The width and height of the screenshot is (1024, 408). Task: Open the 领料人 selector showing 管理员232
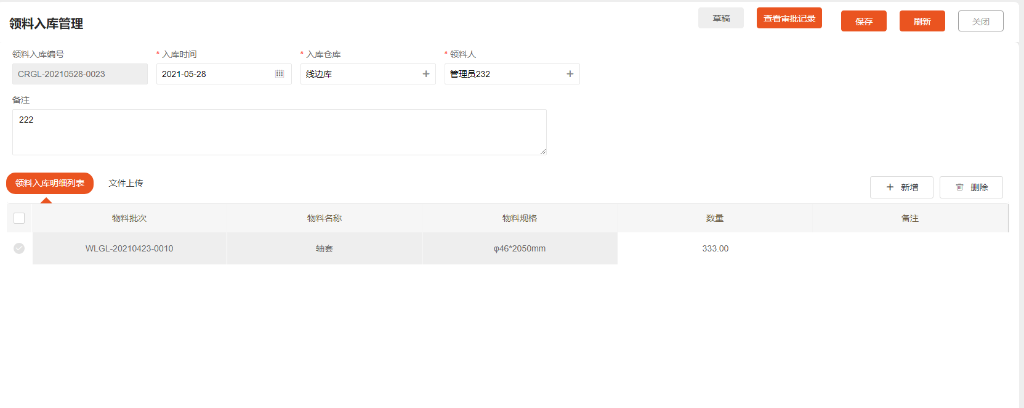pyautogui.click(x=504, y=74)
